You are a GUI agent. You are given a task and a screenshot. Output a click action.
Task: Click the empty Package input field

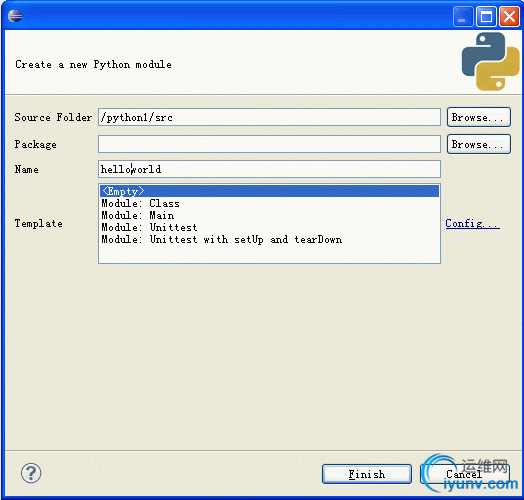[x=269, y=144]
